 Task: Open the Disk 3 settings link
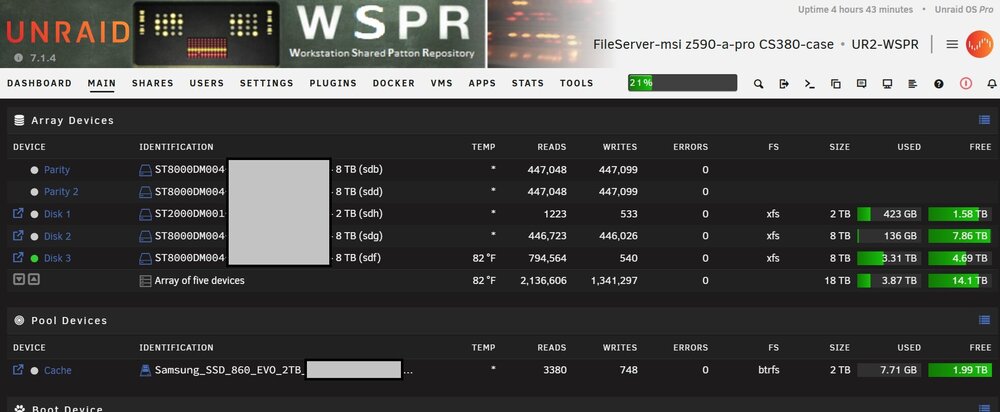[x=57, y=258]
